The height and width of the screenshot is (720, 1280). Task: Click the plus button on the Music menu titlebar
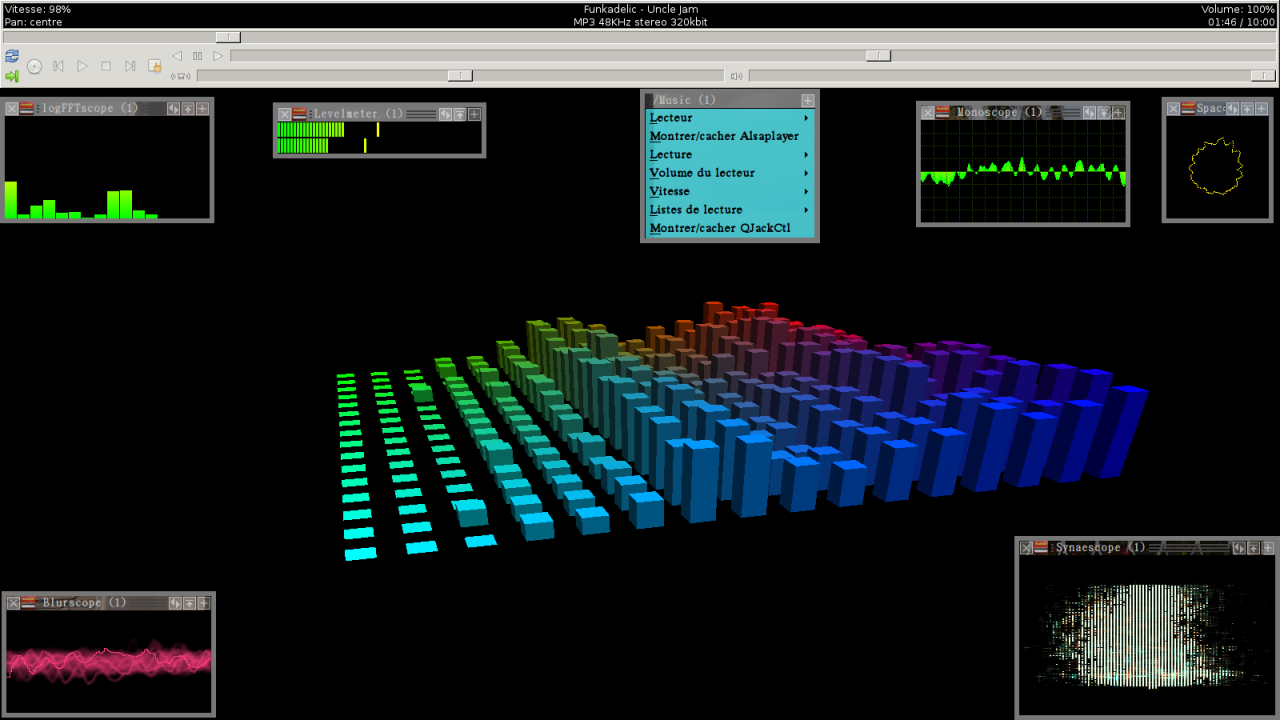tap(808, 100)
